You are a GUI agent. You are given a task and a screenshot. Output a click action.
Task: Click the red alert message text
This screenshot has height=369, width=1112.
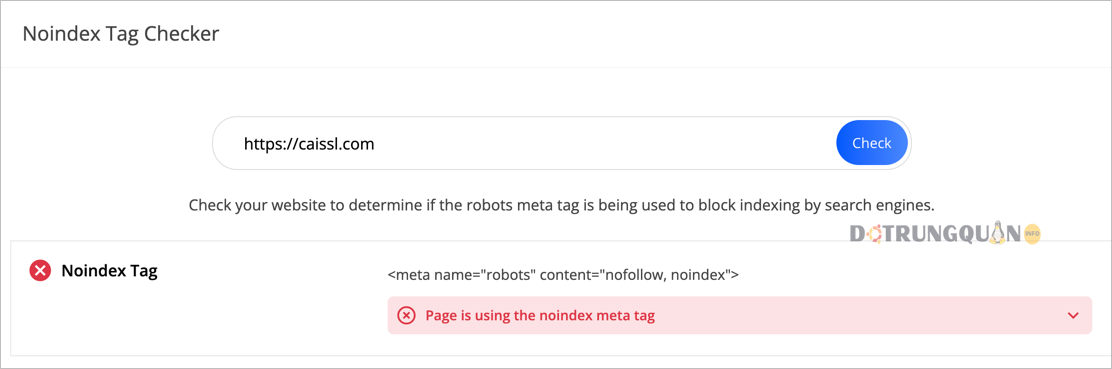coord(540,316)
